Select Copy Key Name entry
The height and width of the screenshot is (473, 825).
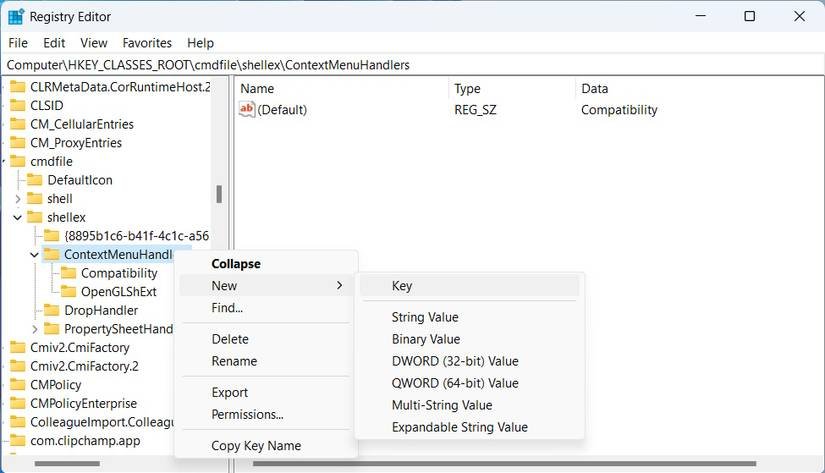tap(255, 446)
